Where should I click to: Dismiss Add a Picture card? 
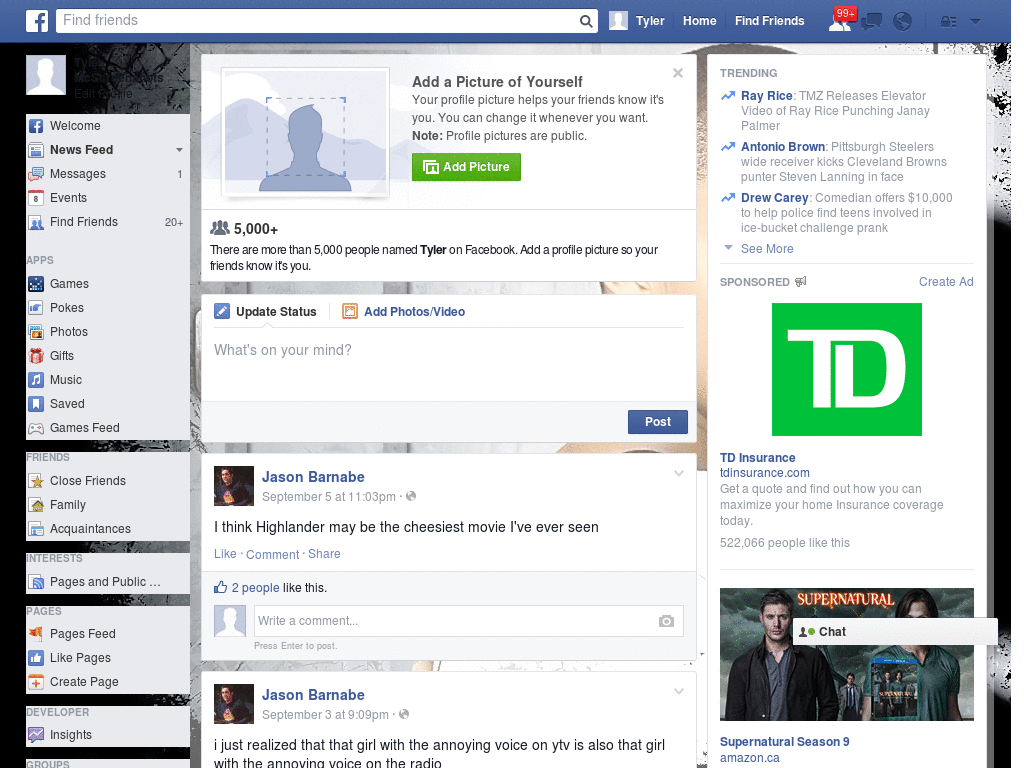click(678, 73)
